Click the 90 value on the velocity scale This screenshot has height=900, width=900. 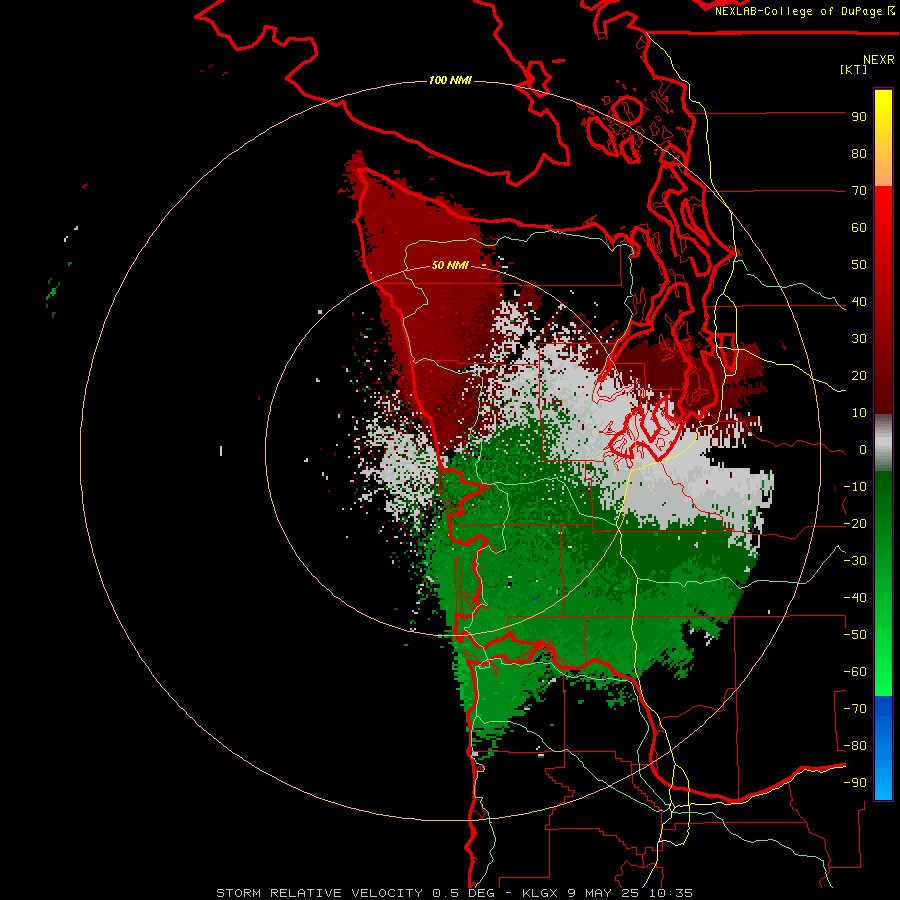[x=859, y=117]
